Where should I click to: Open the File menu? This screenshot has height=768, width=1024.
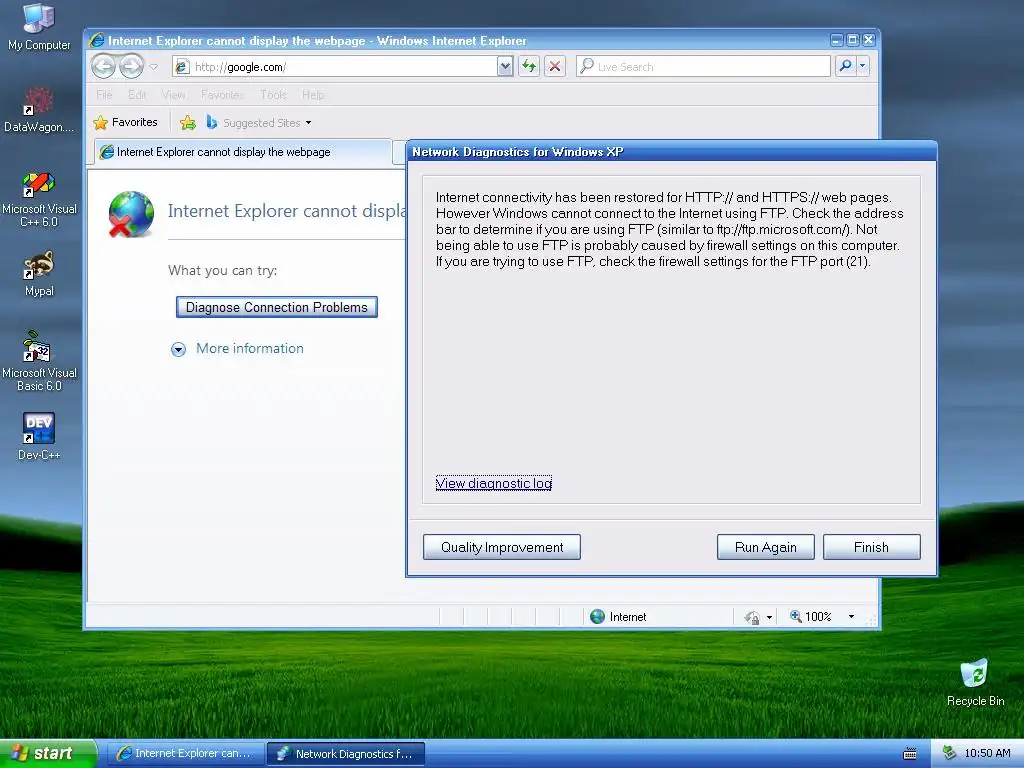104,95
